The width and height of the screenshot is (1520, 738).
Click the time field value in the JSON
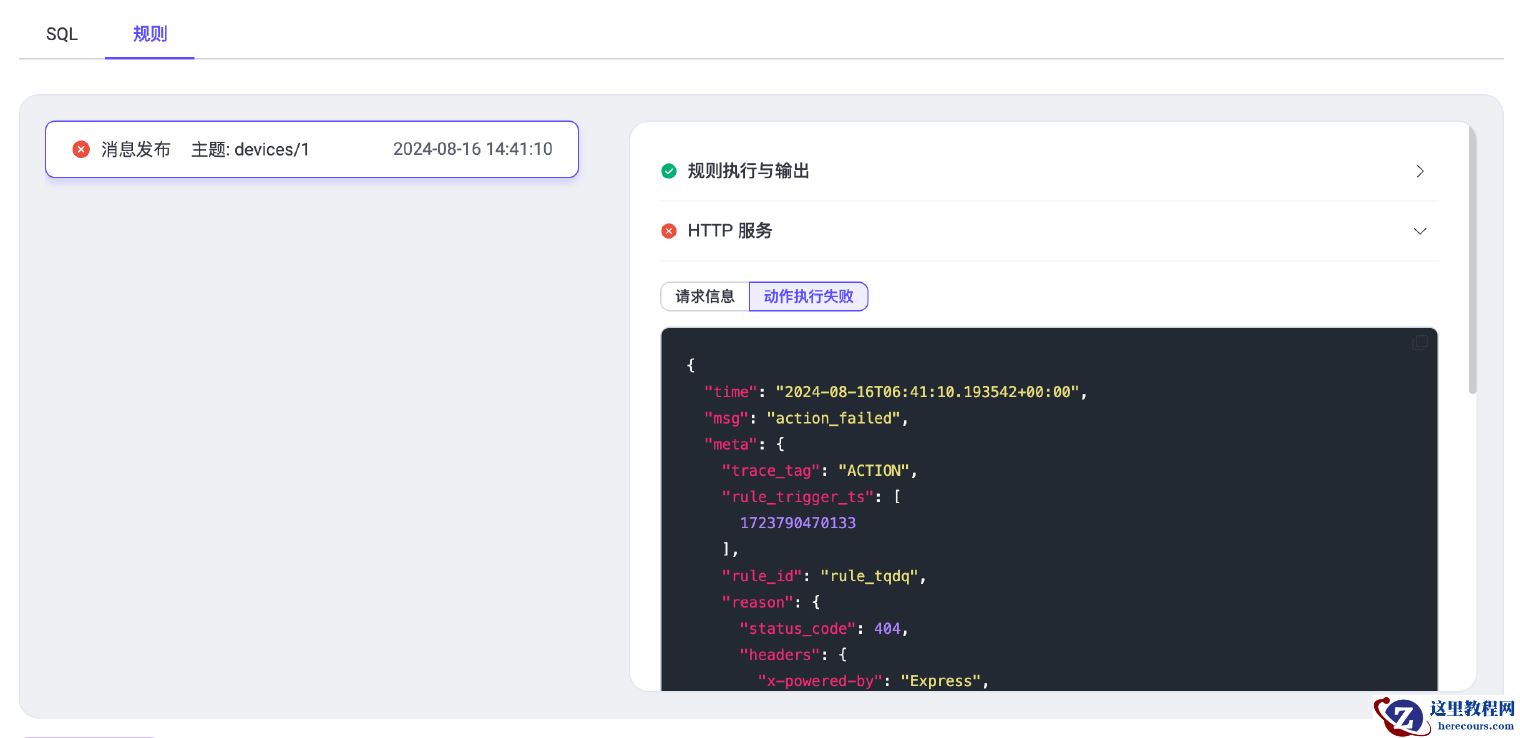point(928,392)
